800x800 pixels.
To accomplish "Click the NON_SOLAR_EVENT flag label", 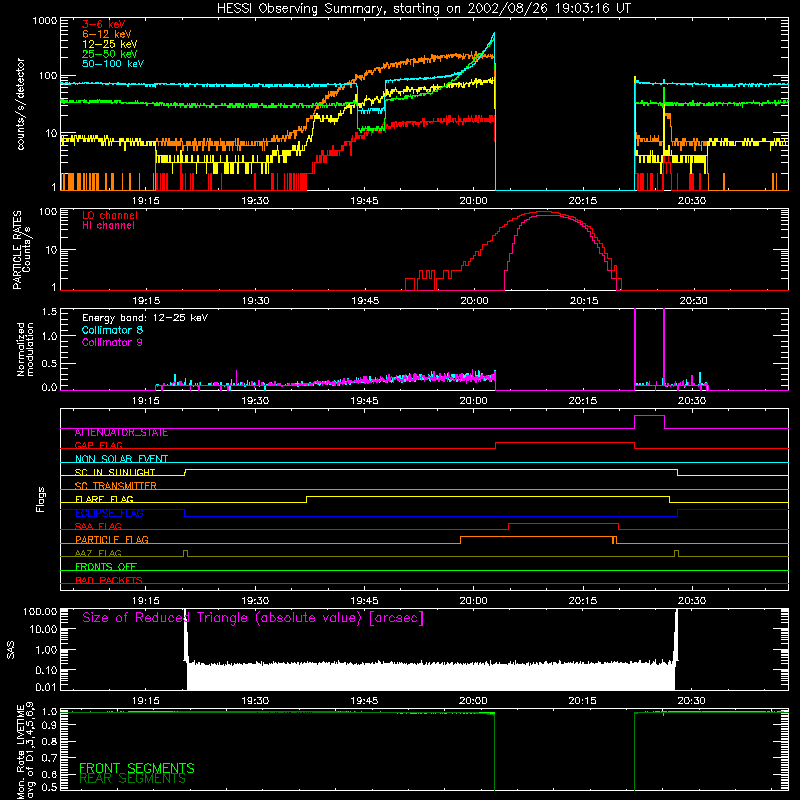I will click(x=121, y=459).
